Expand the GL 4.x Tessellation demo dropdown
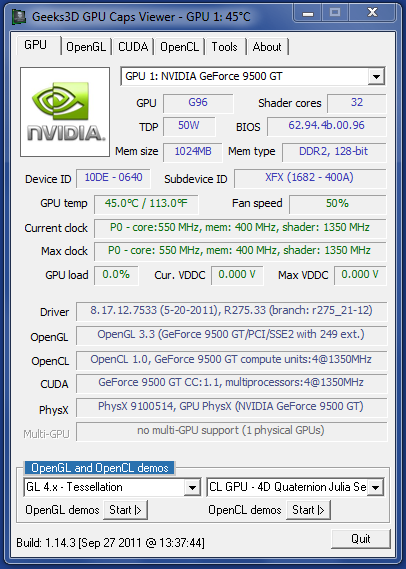This screenshot has height=569, width=406. (x=192, y=487)
